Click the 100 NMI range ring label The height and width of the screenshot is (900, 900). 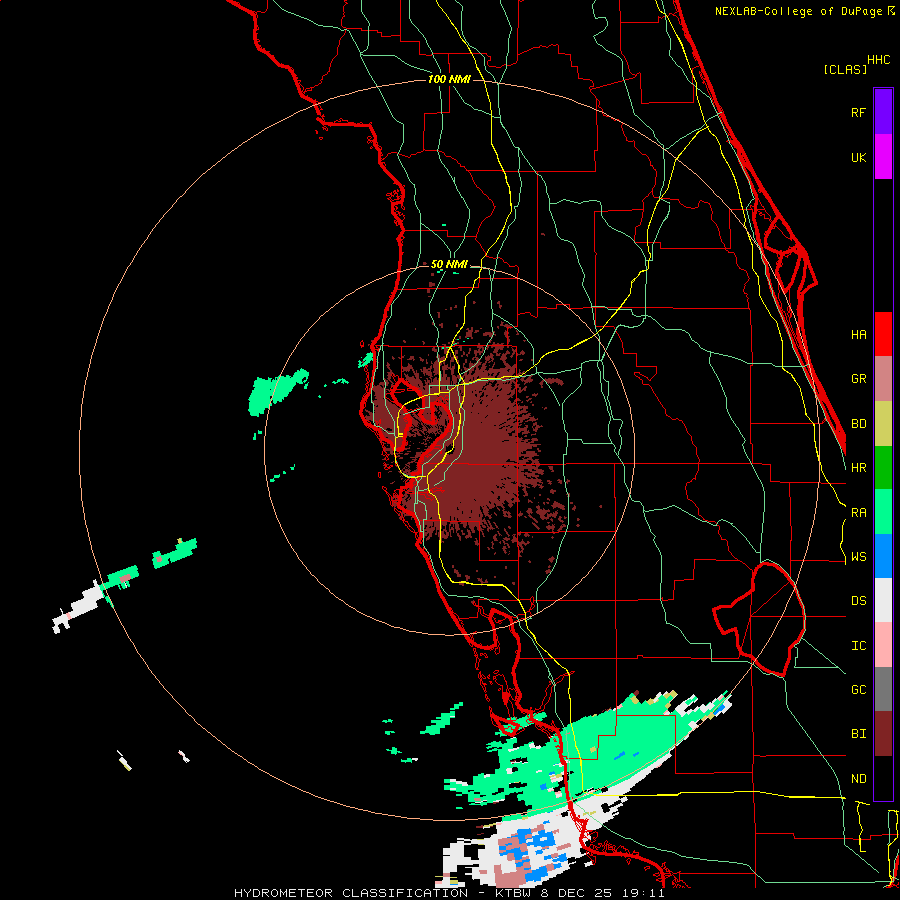tap(449, 79)
